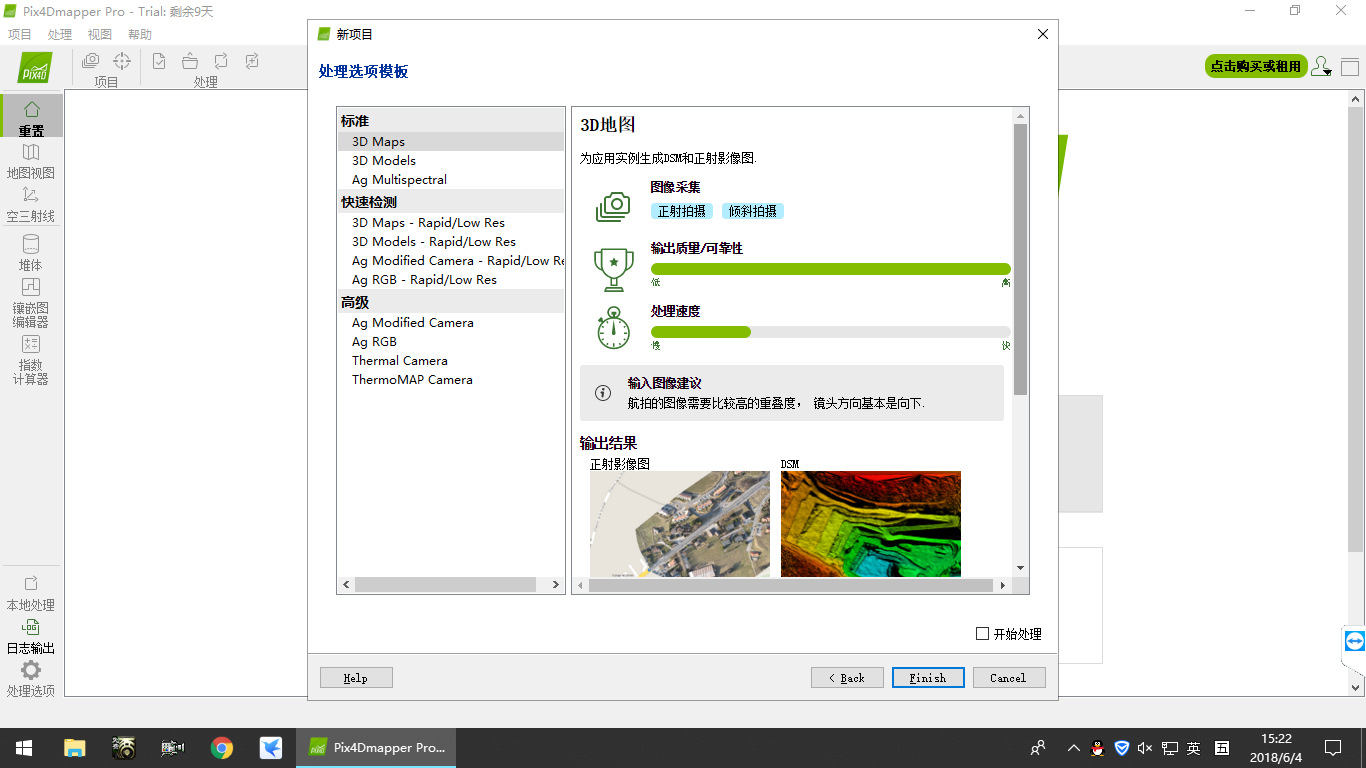Image resolution: width=1366 pixels, height=768 pixels.
Task: Click the Back button
Action: pos(847,678)
